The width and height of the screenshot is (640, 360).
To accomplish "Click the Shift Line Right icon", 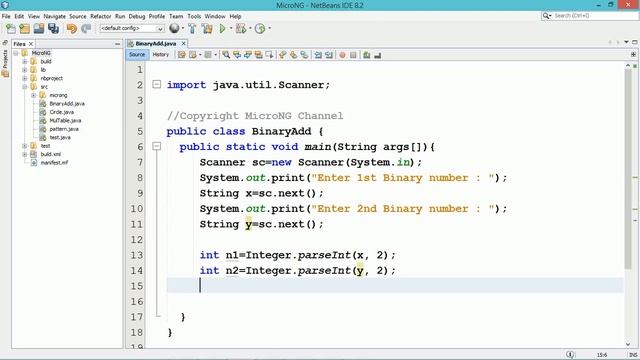I will pos(329,55).
